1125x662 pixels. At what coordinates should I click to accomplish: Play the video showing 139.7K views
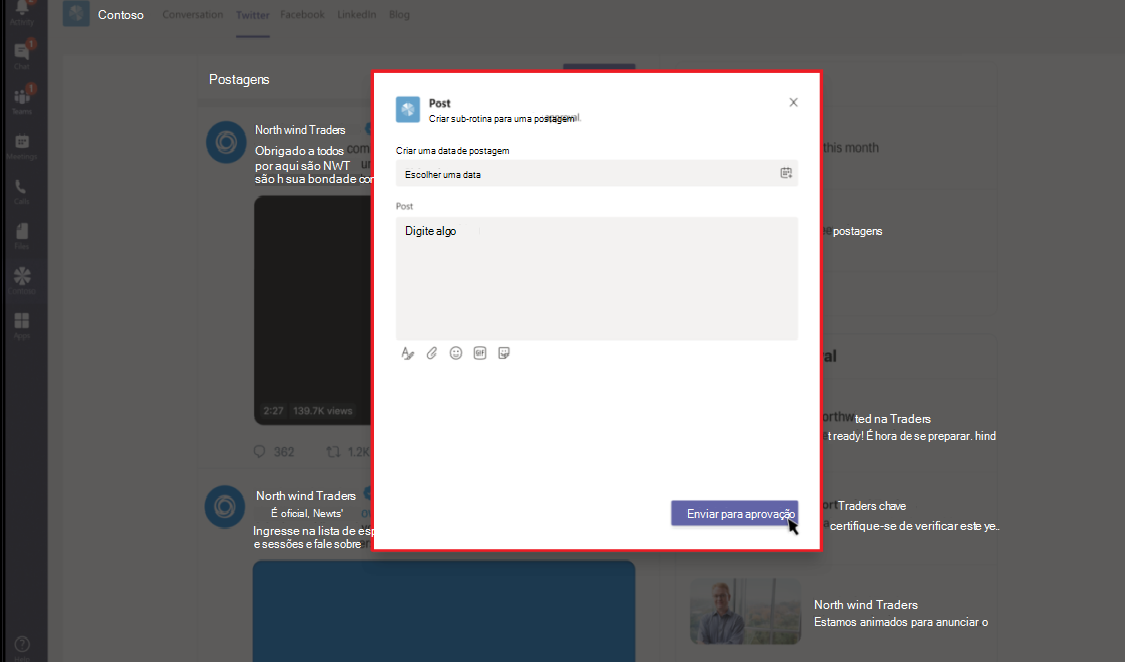tap(313, 310)
